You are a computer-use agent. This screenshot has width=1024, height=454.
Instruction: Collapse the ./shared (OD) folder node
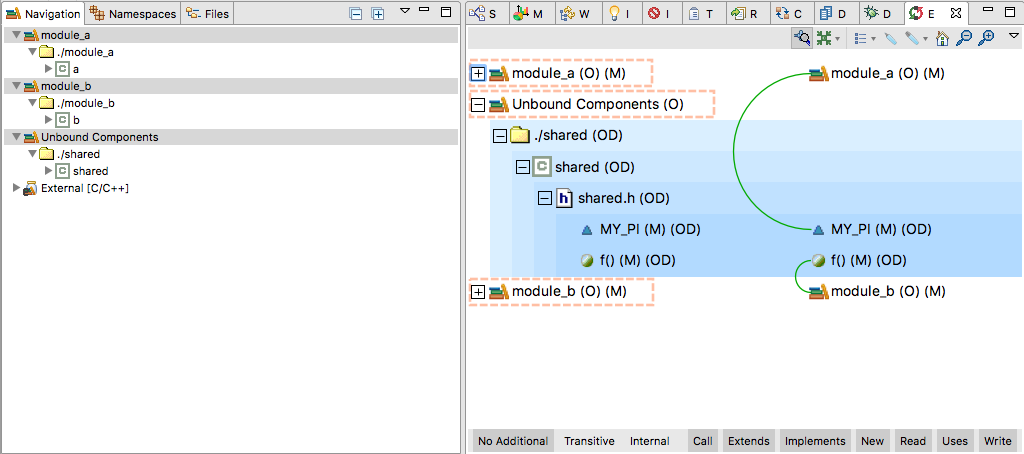[x=500, y=136]
